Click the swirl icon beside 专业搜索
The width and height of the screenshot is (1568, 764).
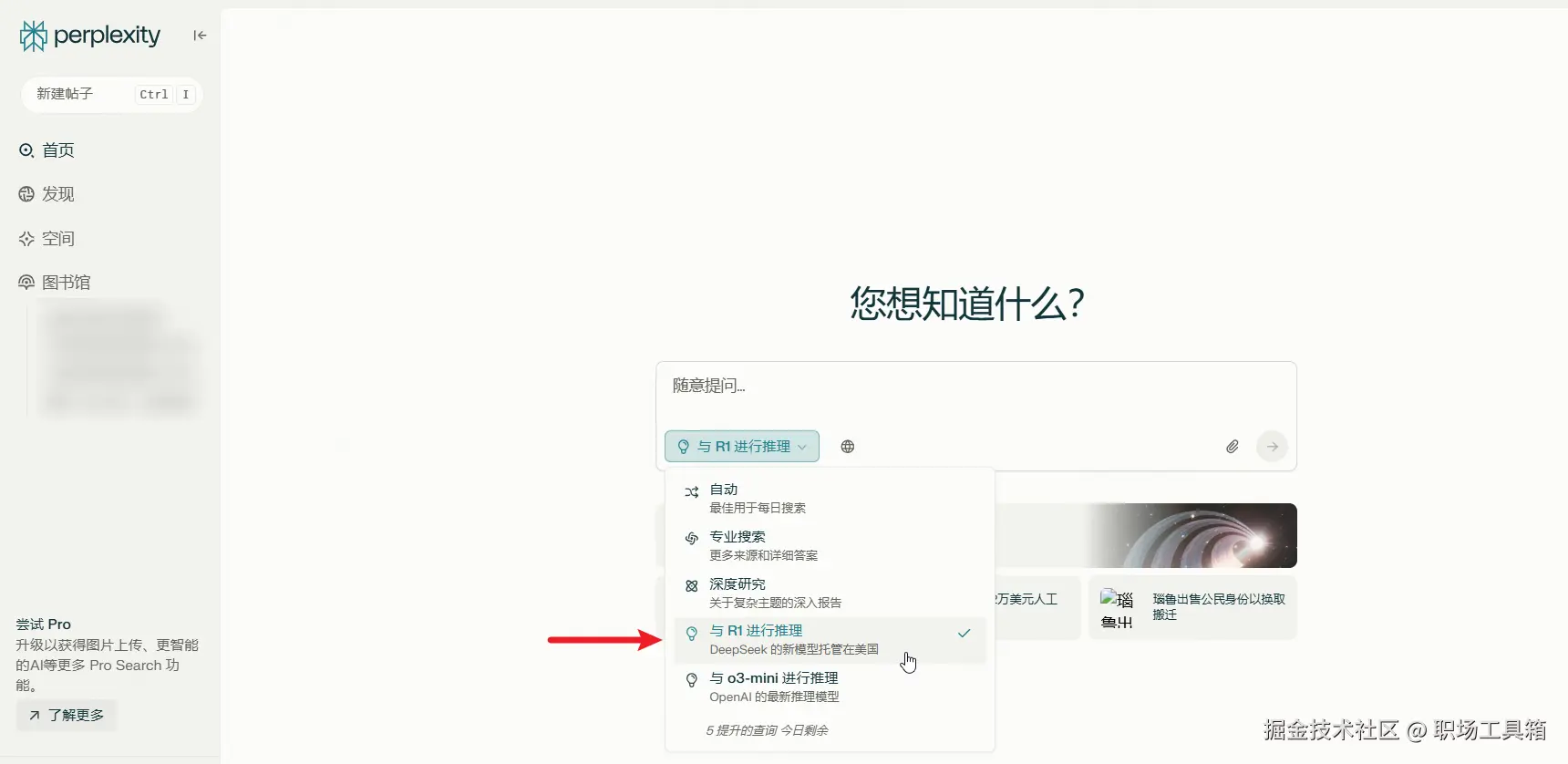coord(692,538)
